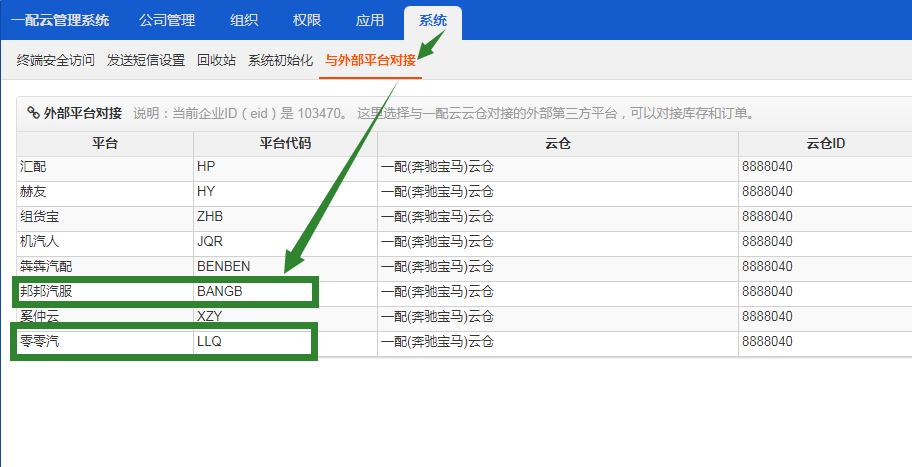Screen dimensions: 912x467
Task: Click the 一配云管理系统 brand title
Action: click(x=60, y=20)
